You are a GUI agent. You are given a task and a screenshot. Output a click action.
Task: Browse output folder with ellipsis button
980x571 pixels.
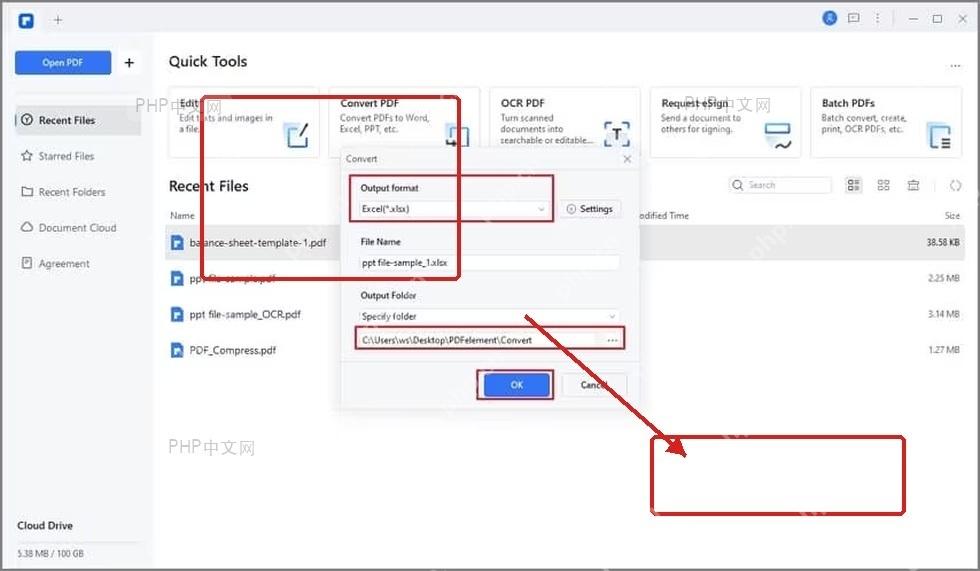(x=612, y=340)
